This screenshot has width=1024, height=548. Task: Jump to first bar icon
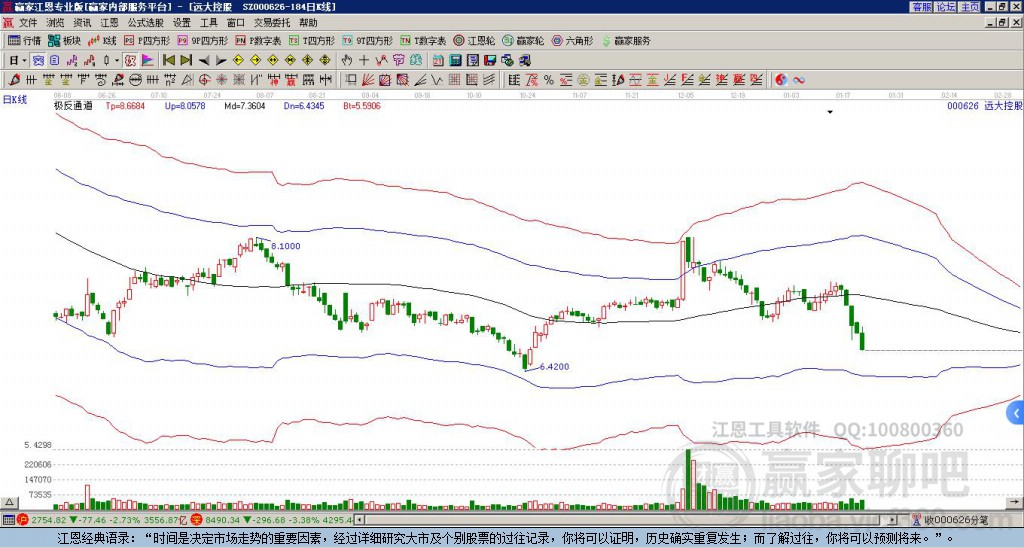click(x=168, y=61)
